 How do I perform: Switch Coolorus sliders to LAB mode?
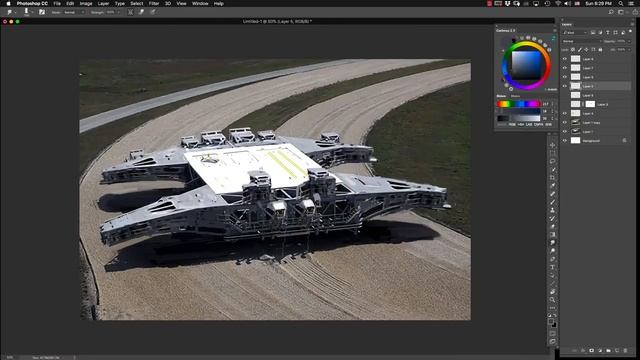(529, 124)
